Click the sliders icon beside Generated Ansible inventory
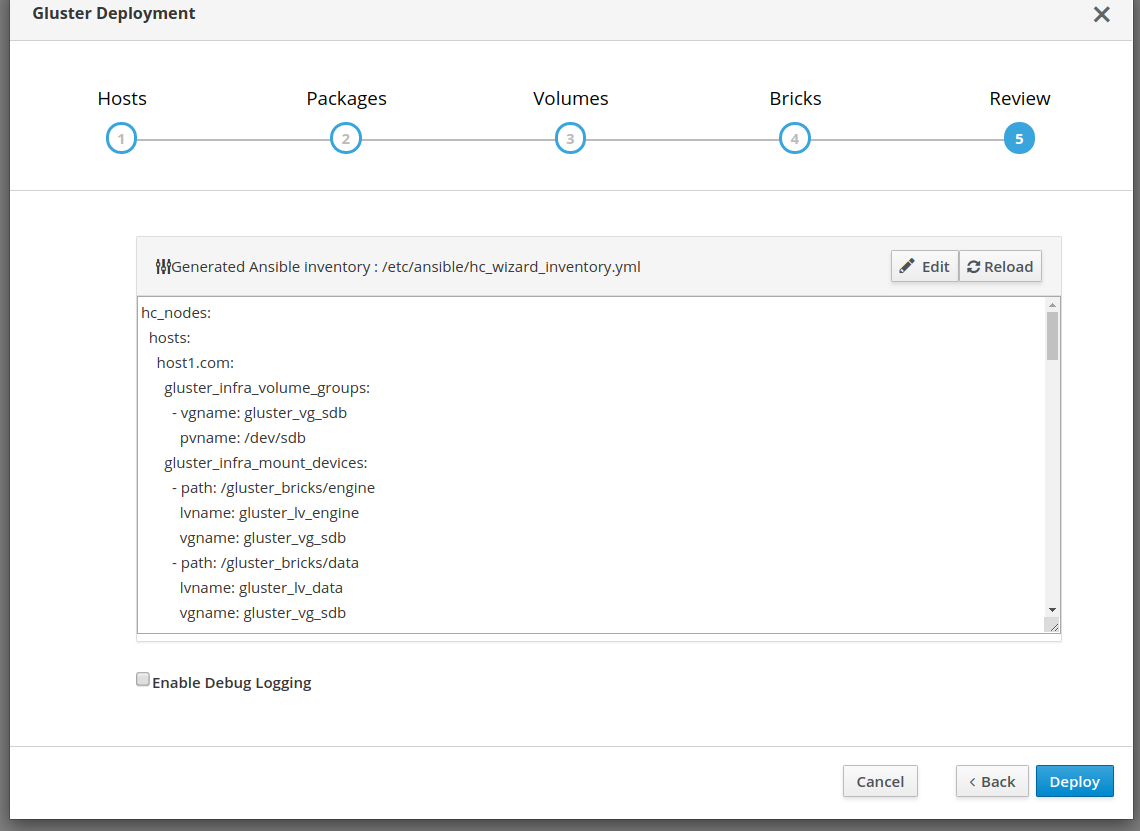This screenshot has width=1140, height=831. (163, 267)
